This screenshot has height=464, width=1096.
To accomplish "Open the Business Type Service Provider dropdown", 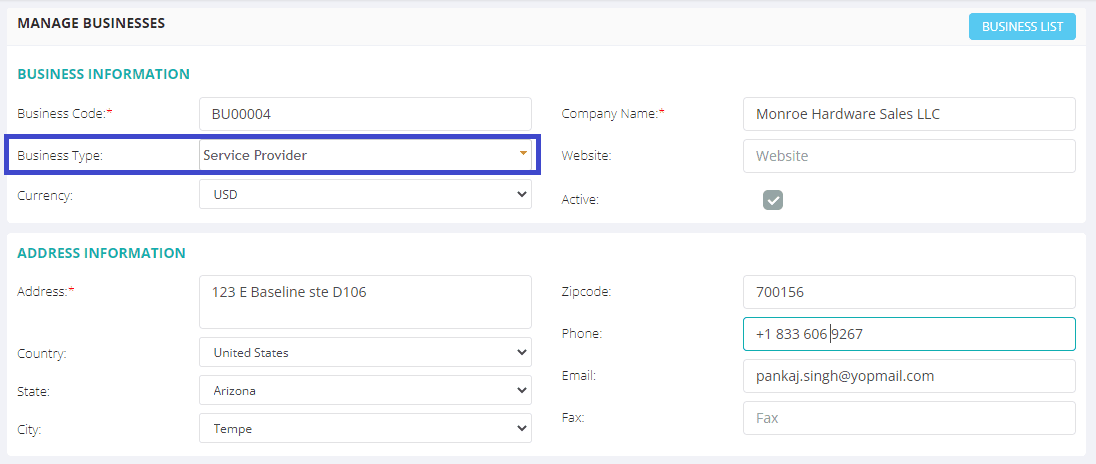I will 366,155.
